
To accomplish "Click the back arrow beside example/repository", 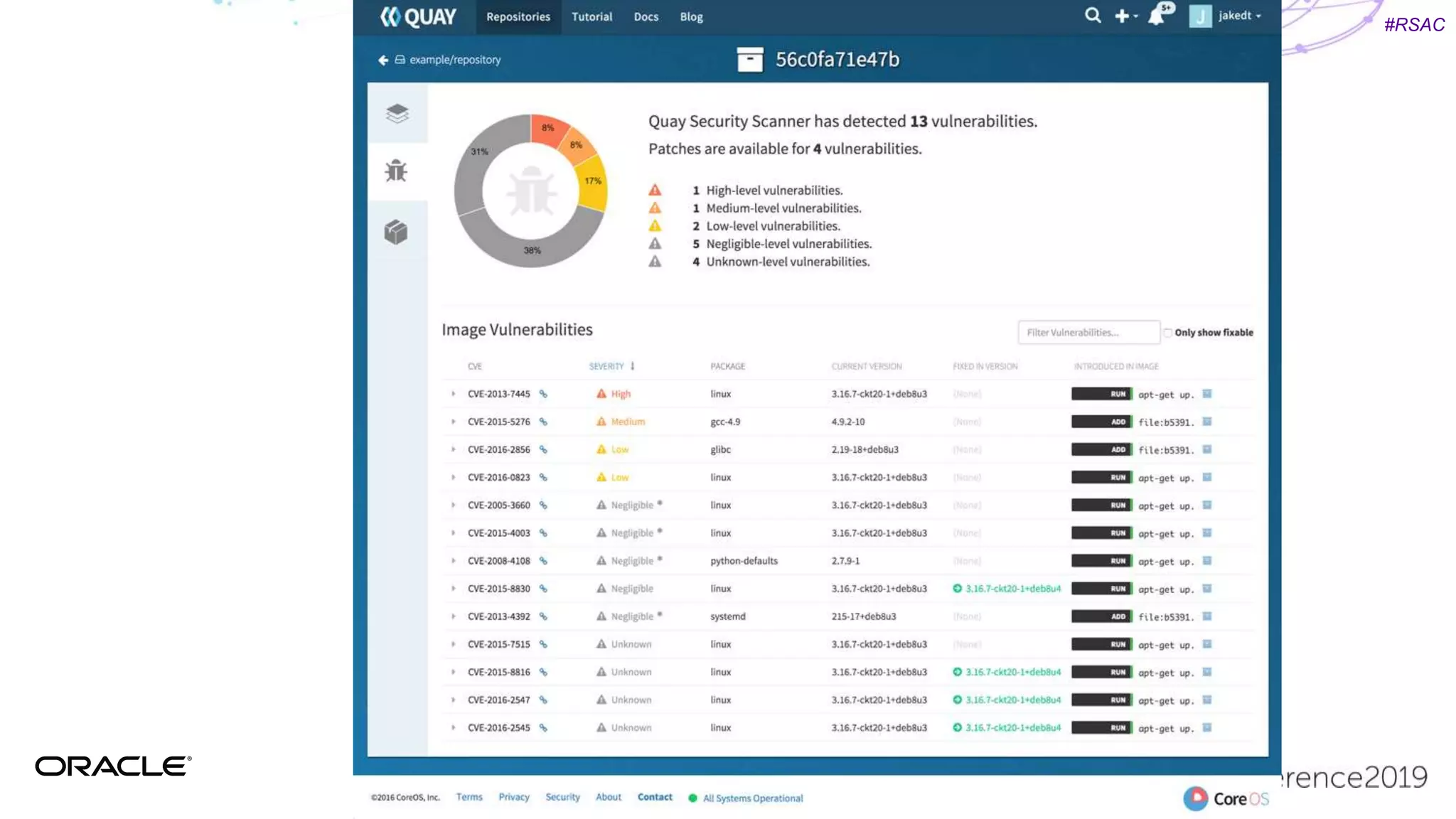I will click(383, 60).
